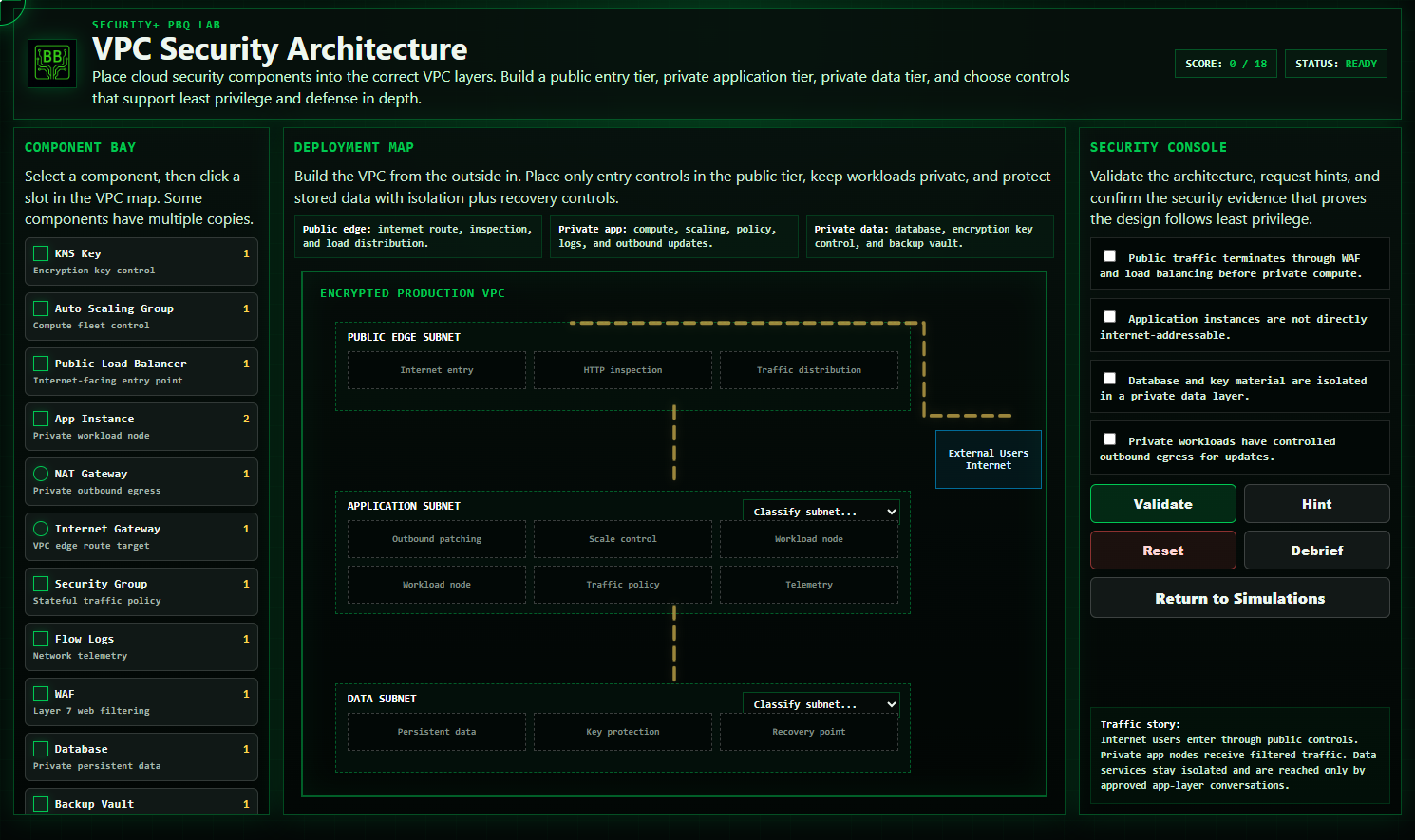Click 'Stateful traffic policy' subtitle text
This screenshot has width=1415, height=840.
pos(97,601)
